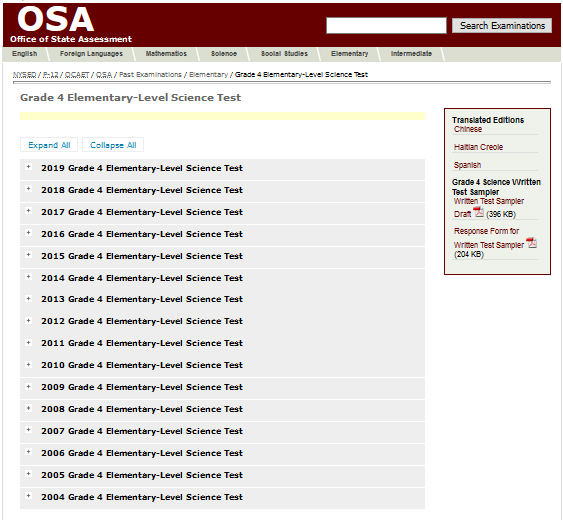Screen dimensions: 563x520
Task: Click the 2019 Grade 4 Elementary-Level Science Test title
Action: coord(142,168)
